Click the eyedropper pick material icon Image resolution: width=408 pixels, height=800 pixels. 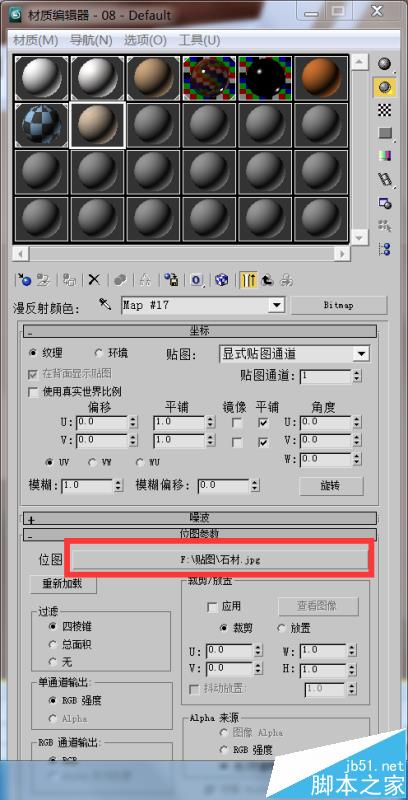click(106, 305)
